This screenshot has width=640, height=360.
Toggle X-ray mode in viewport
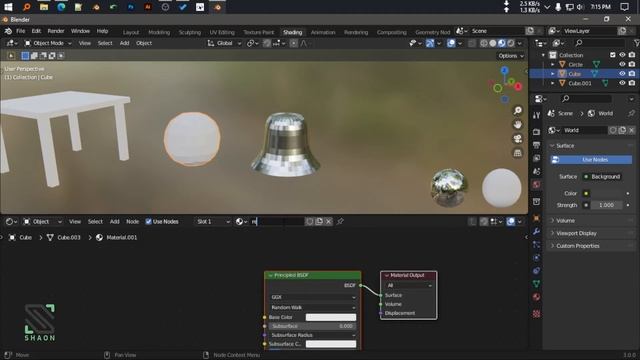pos(472,43)
